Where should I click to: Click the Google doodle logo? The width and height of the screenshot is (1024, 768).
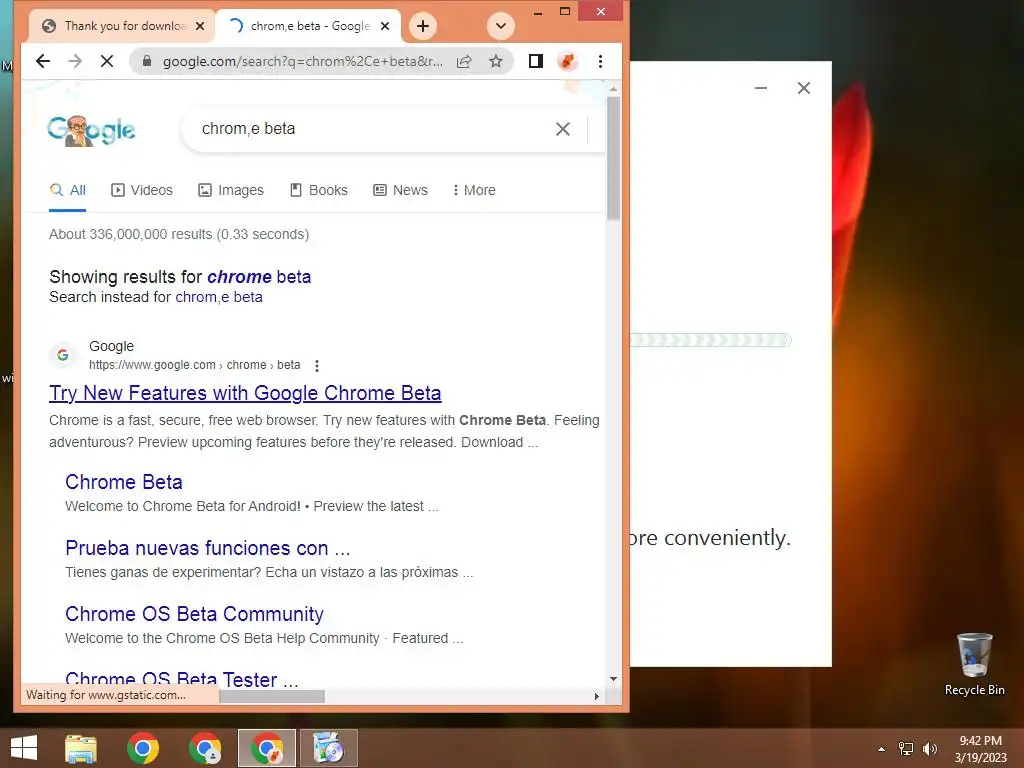point(91,131)
